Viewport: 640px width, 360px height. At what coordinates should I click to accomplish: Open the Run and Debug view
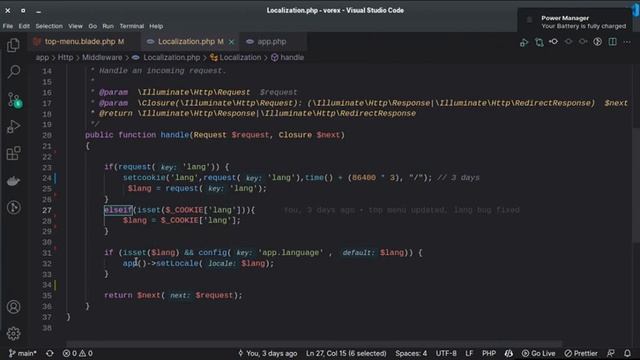click(x=13, y=127)
